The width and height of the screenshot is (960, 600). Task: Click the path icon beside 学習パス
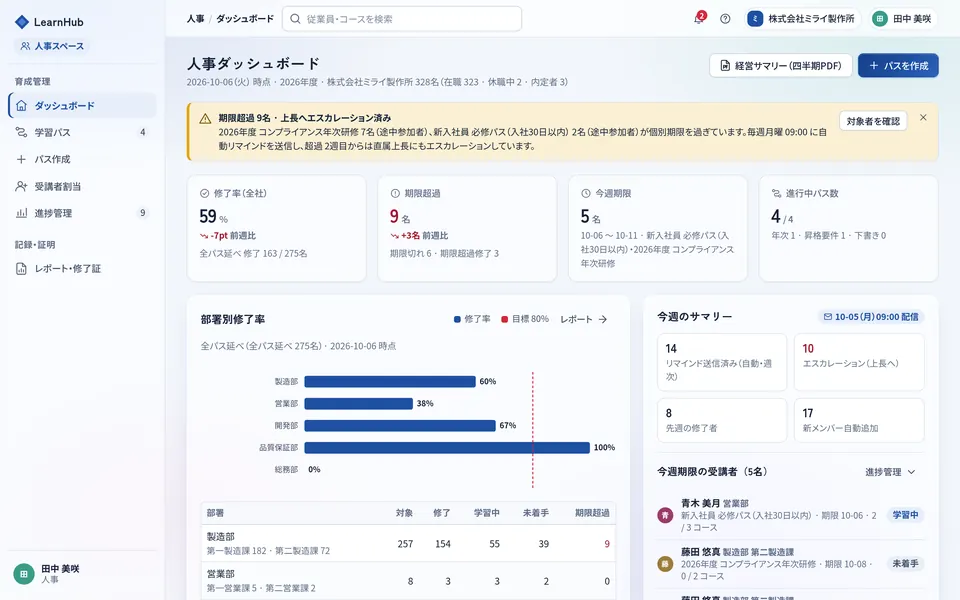pyautogui.click(x=21, y=132)
